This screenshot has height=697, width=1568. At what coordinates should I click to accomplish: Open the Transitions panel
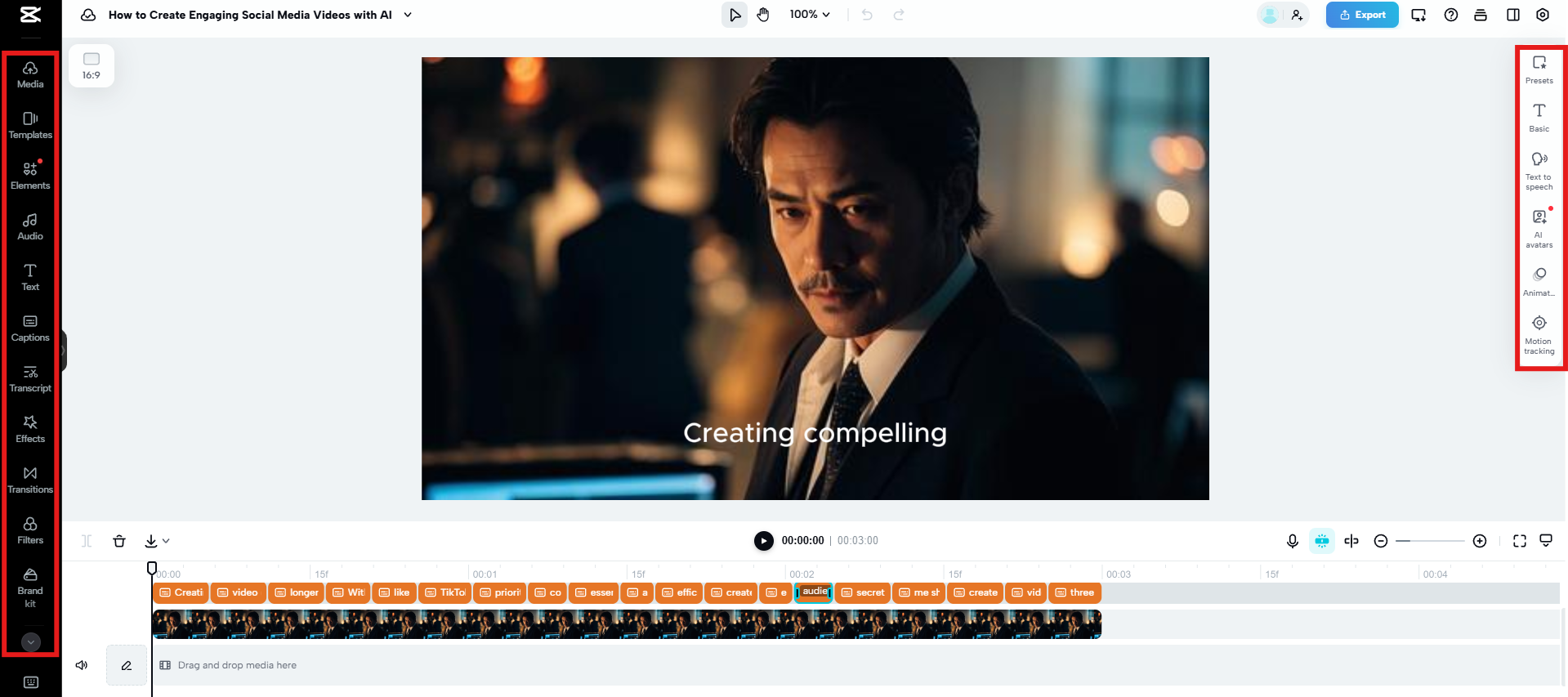pos(30,480)
